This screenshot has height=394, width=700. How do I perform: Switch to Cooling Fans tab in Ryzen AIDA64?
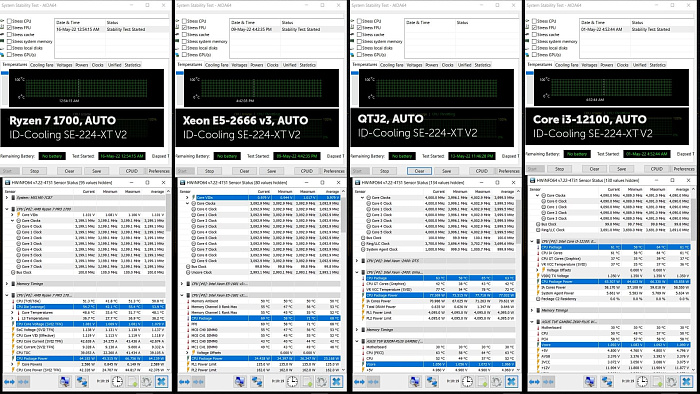[x=42, y=65]
